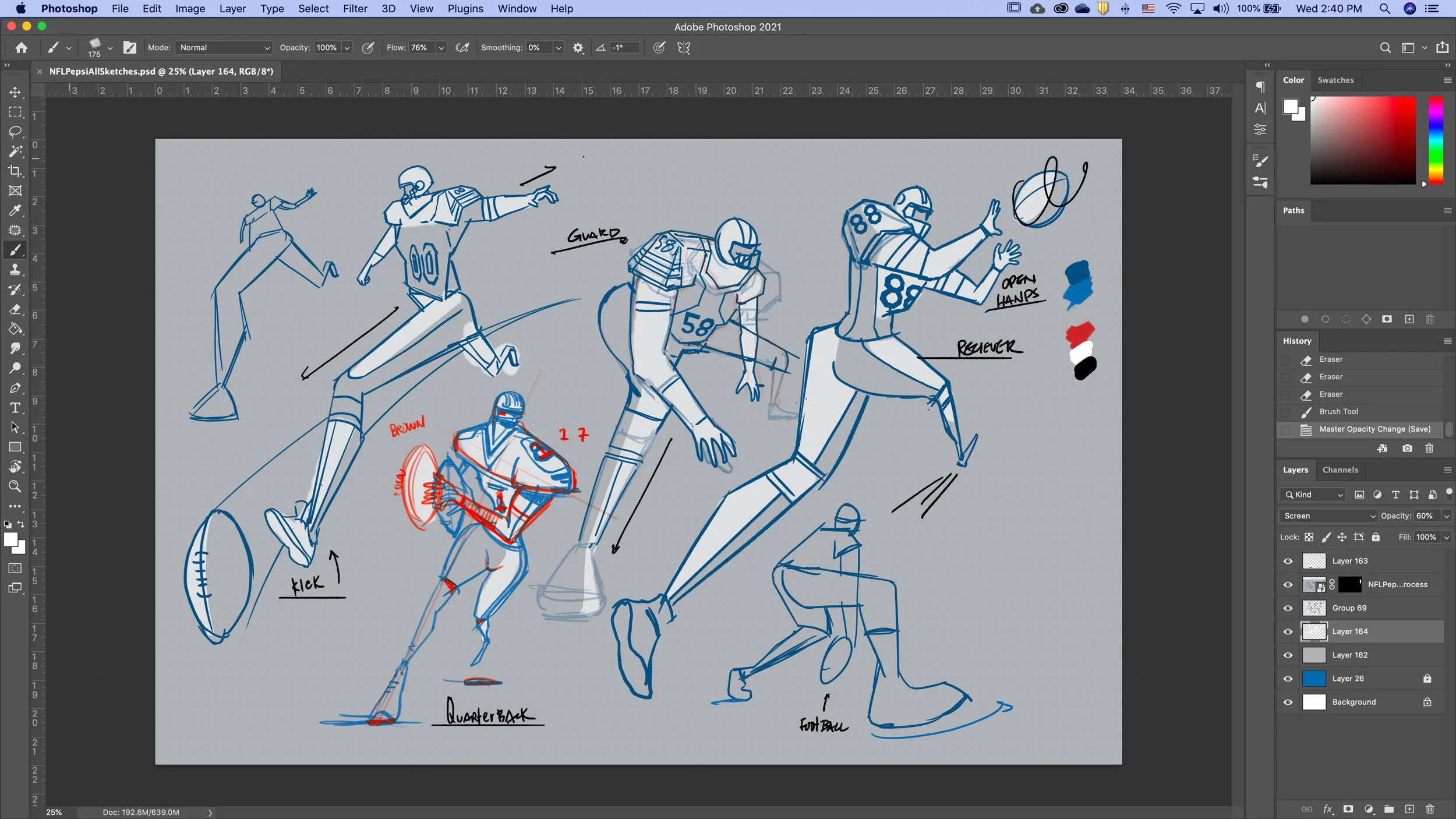Select the Crop tool
The width and height of the screenshot is (1456, 819).
(15, 171)
